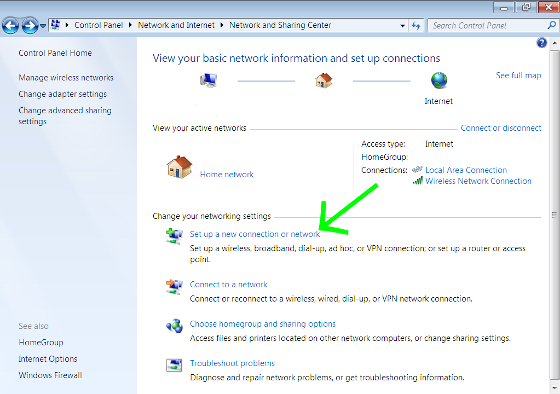The height and width of the screenshot is (394, 560).
Task: Restore down the Control Panel window
Action: [526, 7]
